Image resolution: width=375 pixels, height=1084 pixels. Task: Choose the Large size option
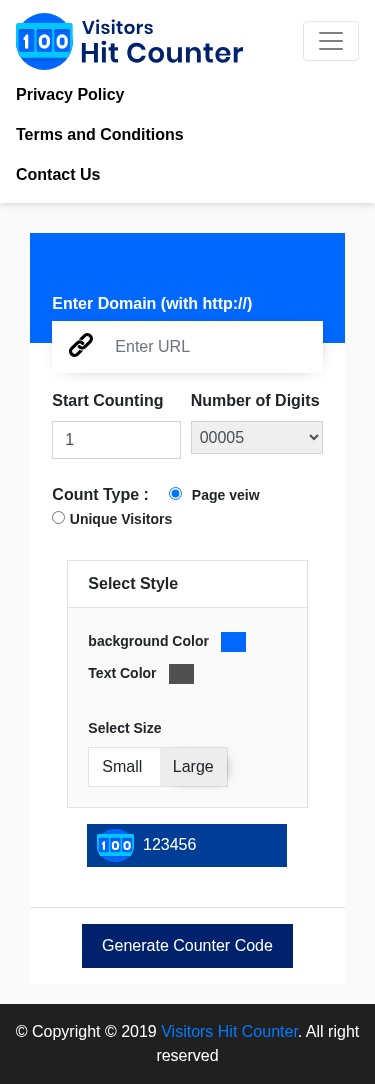coord(194,767)
